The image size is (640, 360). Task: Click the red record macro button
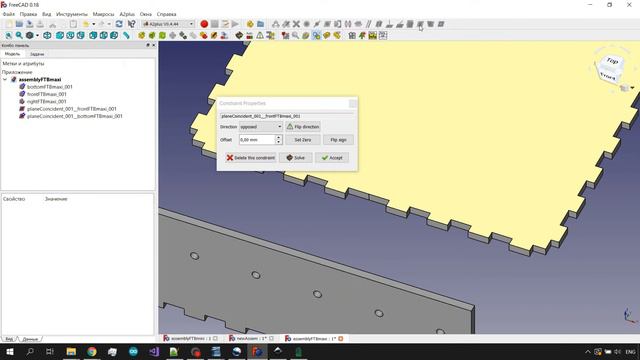(x=204, y=24)
